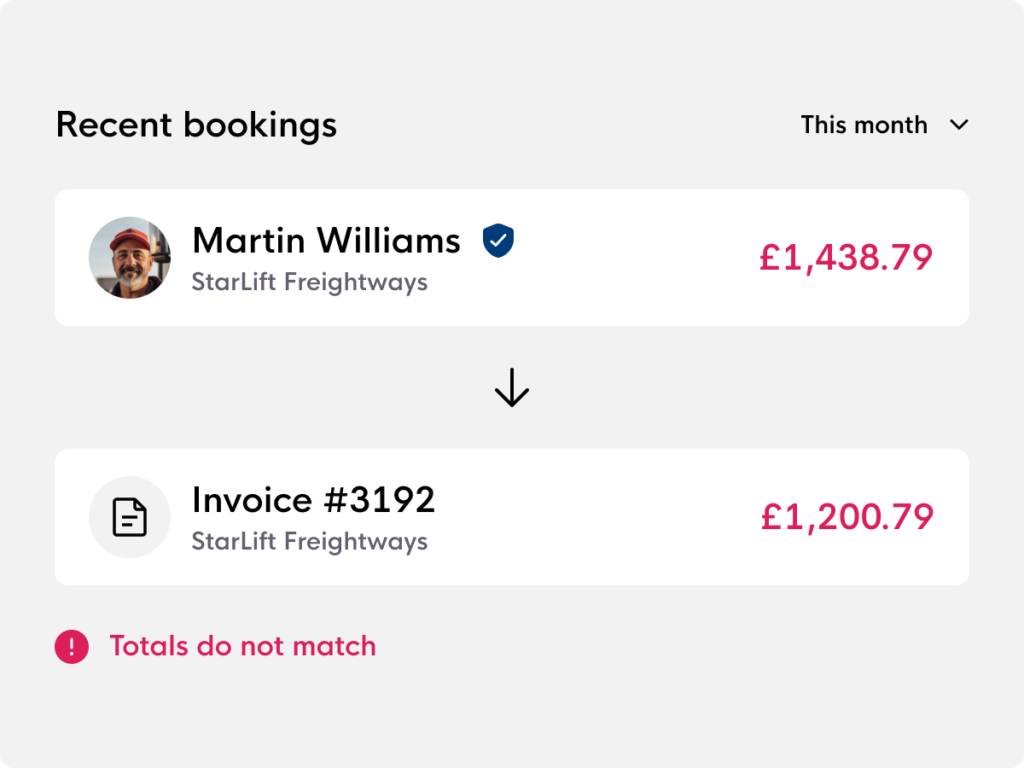Click the Recent bookings heading
Image resolution: width=1024 pixels, height=768 pixels.
(x=197, y=125)
